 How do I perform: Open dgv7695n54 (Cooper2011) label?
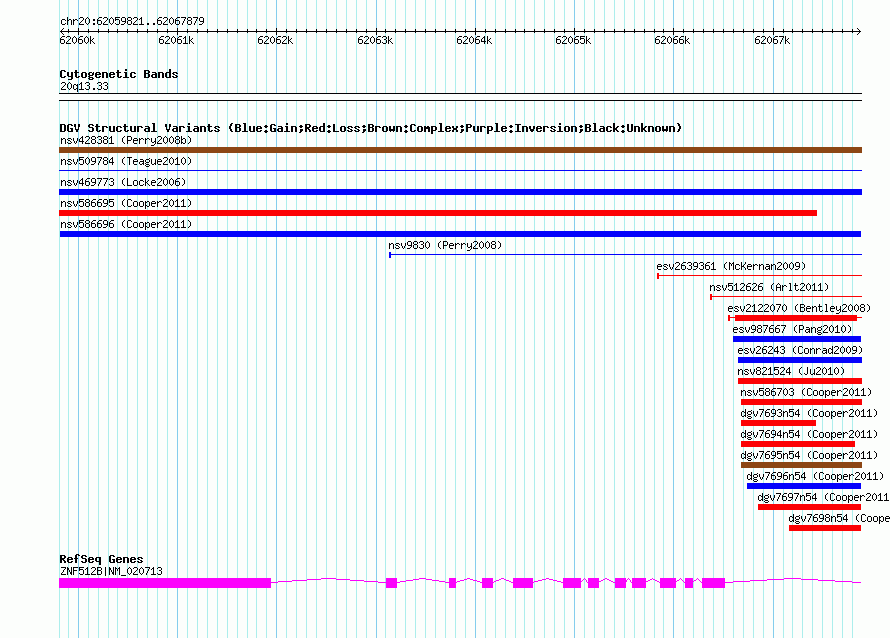point(809,455)
